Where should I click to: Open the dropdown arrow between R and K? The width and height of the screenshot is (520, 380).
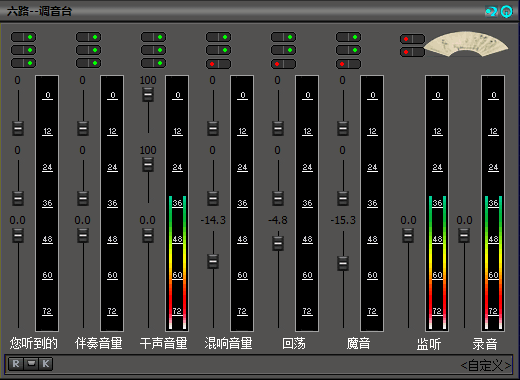click(x=31, y=364)
